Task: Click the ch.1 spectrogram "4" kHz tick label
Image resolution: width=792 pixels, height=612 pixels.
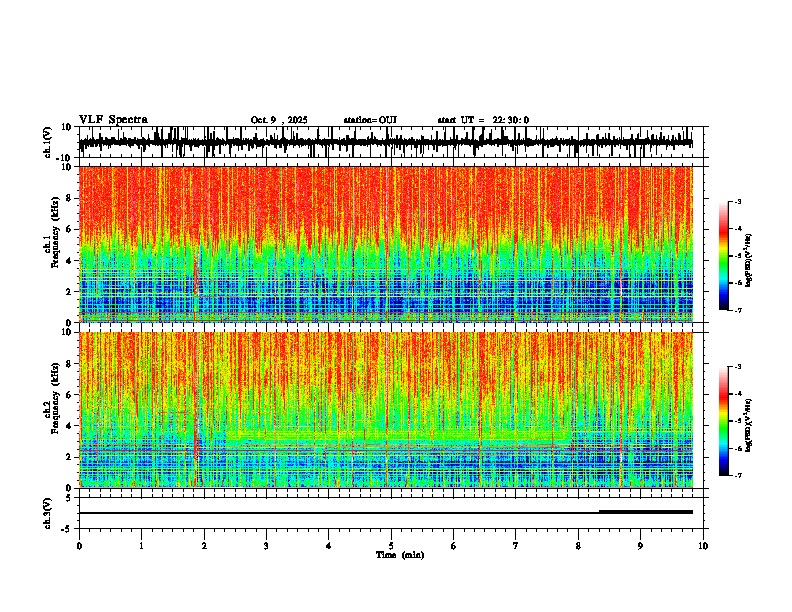Action: (x=70, y=261)
